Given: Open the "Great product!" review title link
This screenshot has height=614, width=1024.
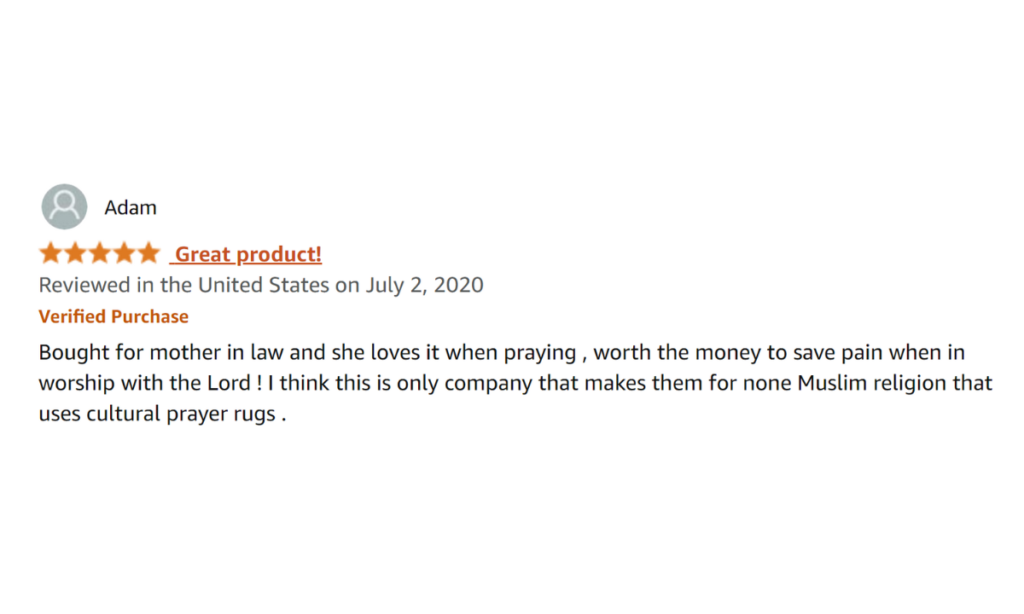Looking at the screenshot, I should [248, 255].
